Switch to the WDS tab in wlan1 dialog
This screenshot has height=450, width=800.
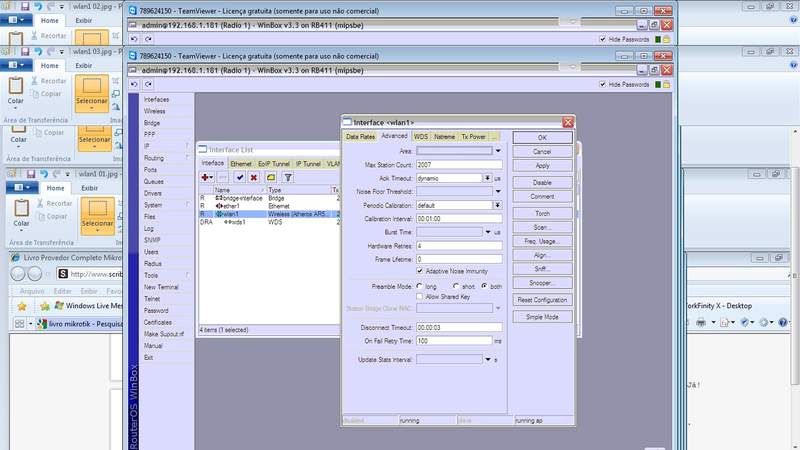point(421,137)
